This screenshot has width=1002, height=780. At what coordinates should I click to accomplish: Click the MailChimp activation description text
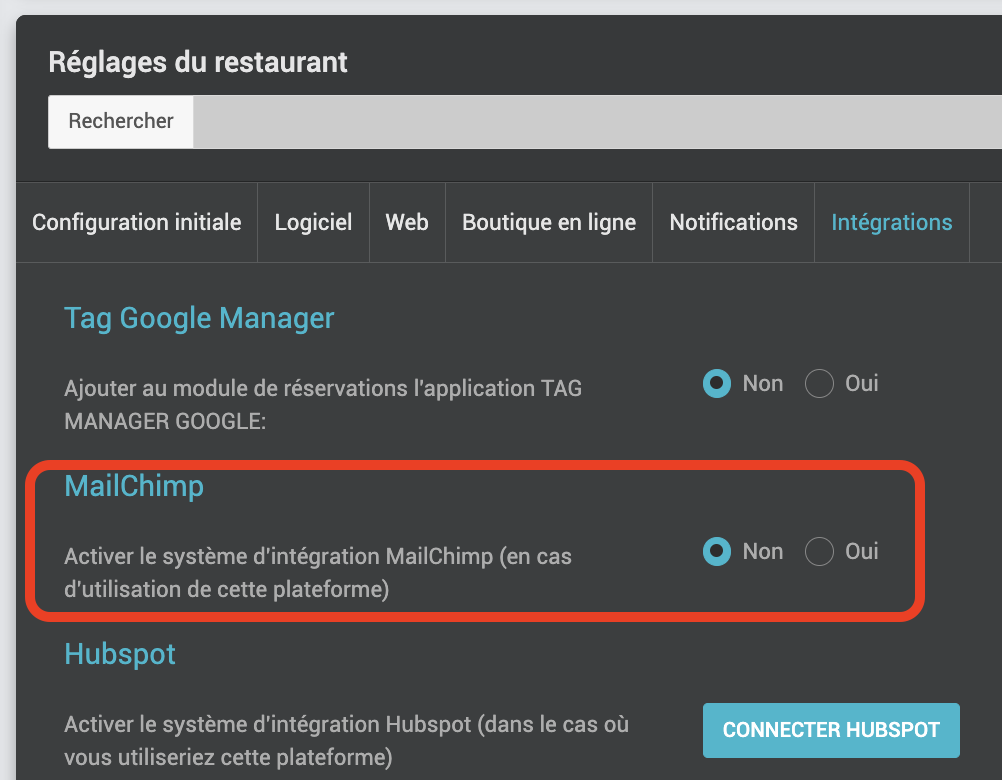click(318, 573)
